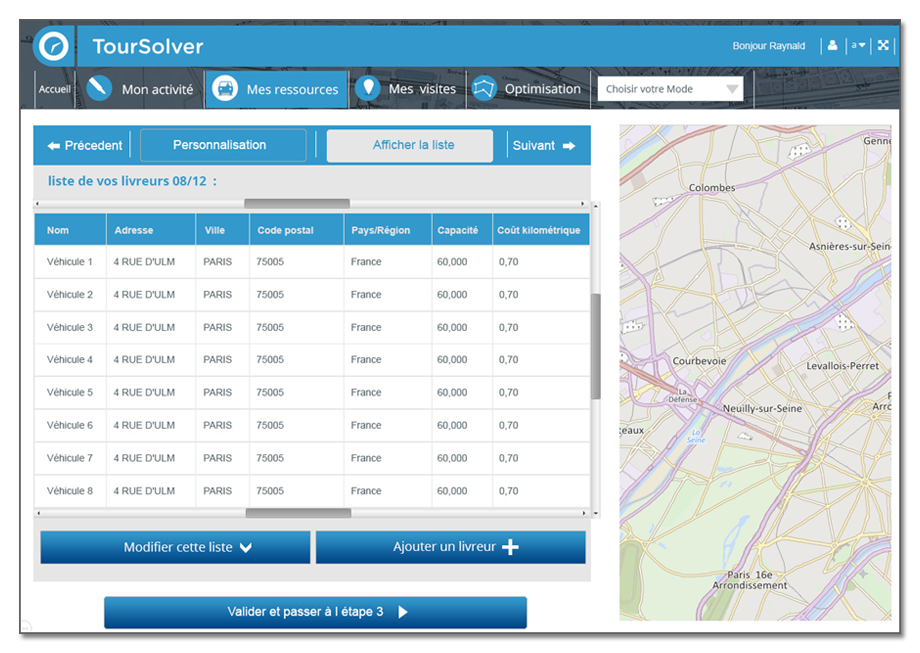The height and width of the screenshot is (653, 920).
Task: Go back with the Précedent button
Action: 85,145
